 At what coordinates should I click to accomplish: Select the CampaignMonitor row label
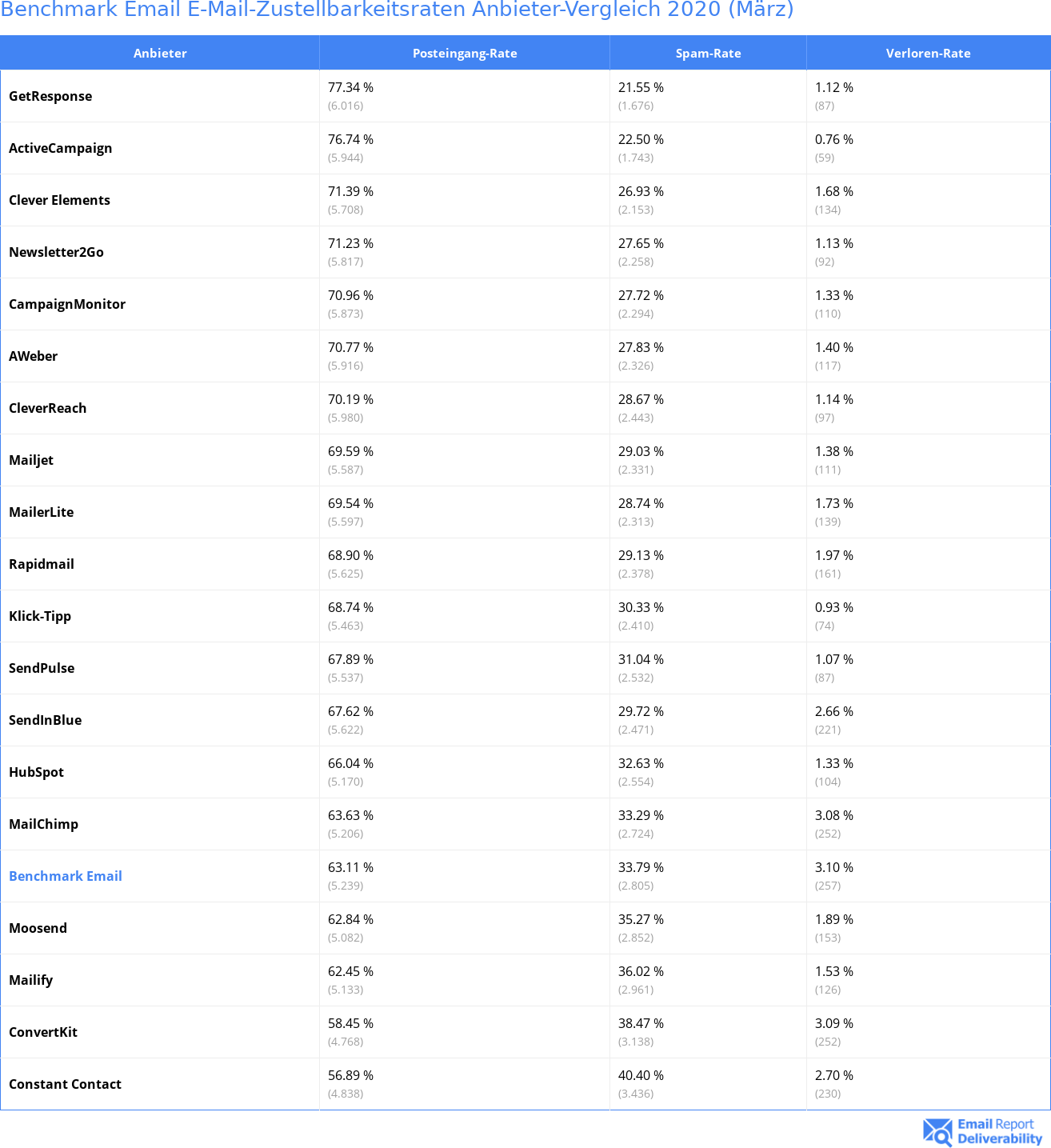pyautogui.click(x=67, y=304)
